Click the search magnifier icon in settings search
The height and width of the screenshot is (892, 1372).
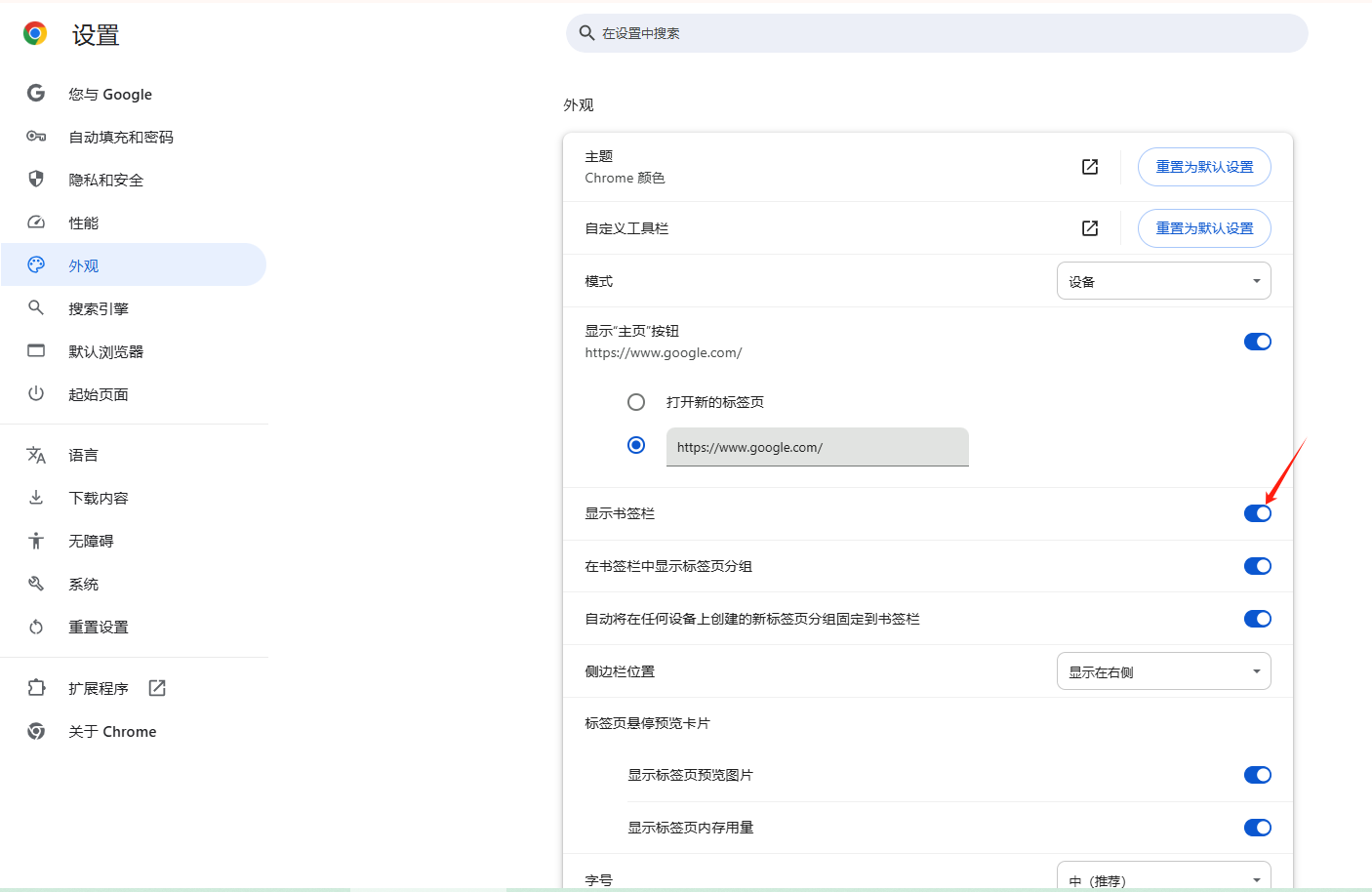click(586, 33)
